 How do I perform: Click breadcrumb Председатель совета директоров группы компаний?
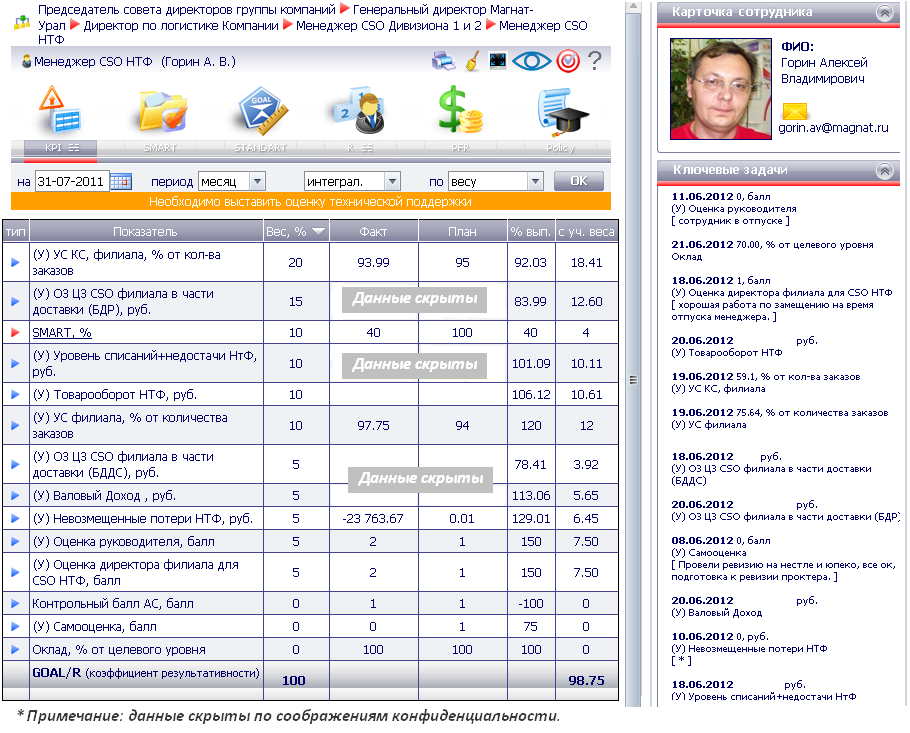tap(186, 10)
